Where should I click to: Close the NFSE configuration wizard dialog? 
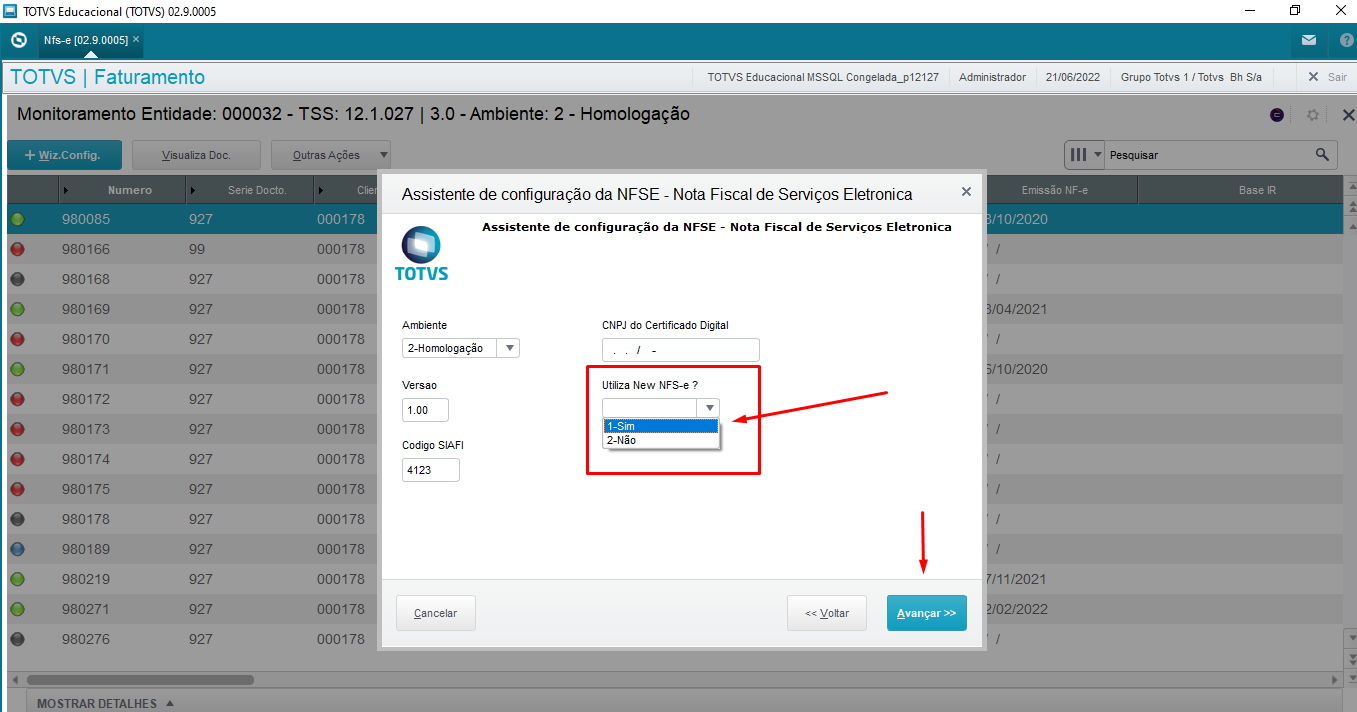click(x=966, y=192)
